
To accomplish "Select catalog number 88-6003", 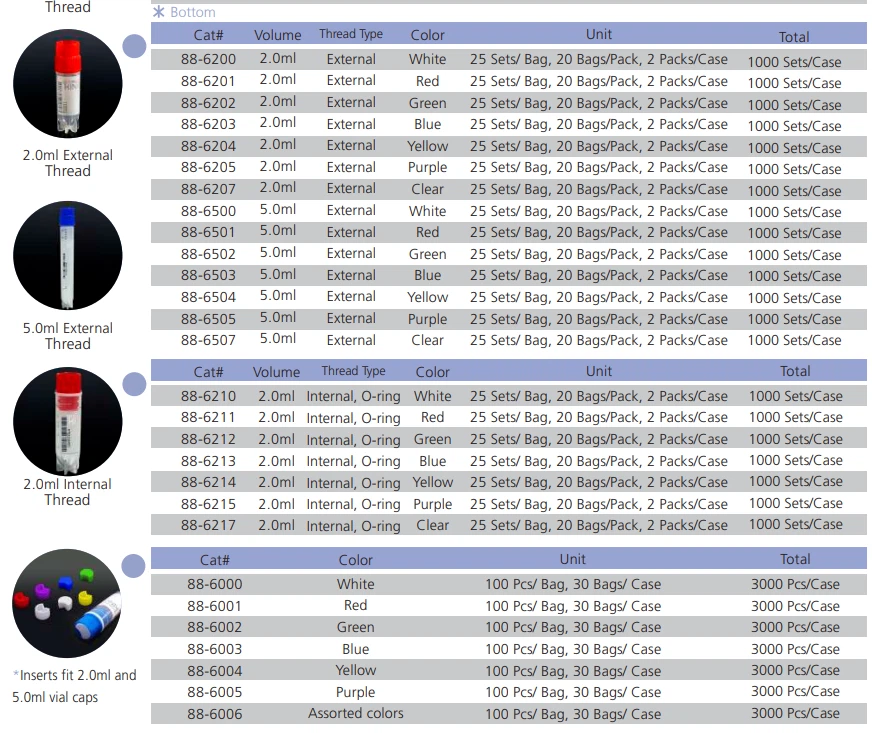I will [x=215, y=649].
